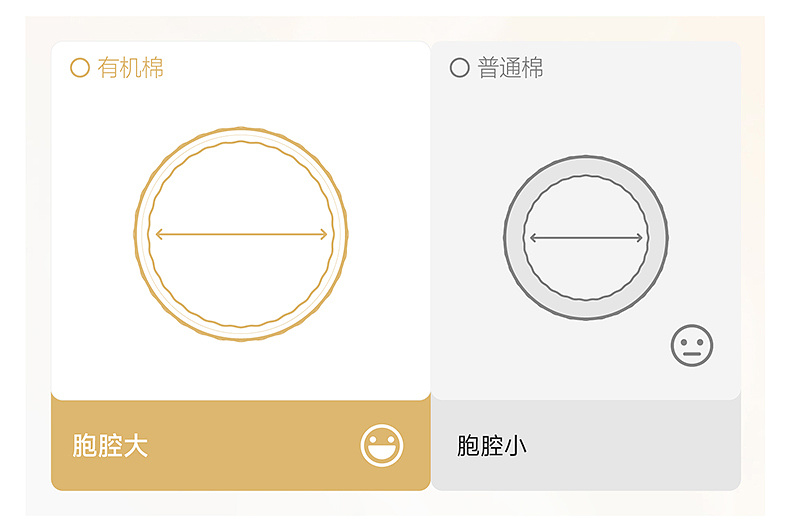Click the 普通棉 label text
Image resolution: width=790 pixels, height=524 pixels.
[x=510, y=68]
